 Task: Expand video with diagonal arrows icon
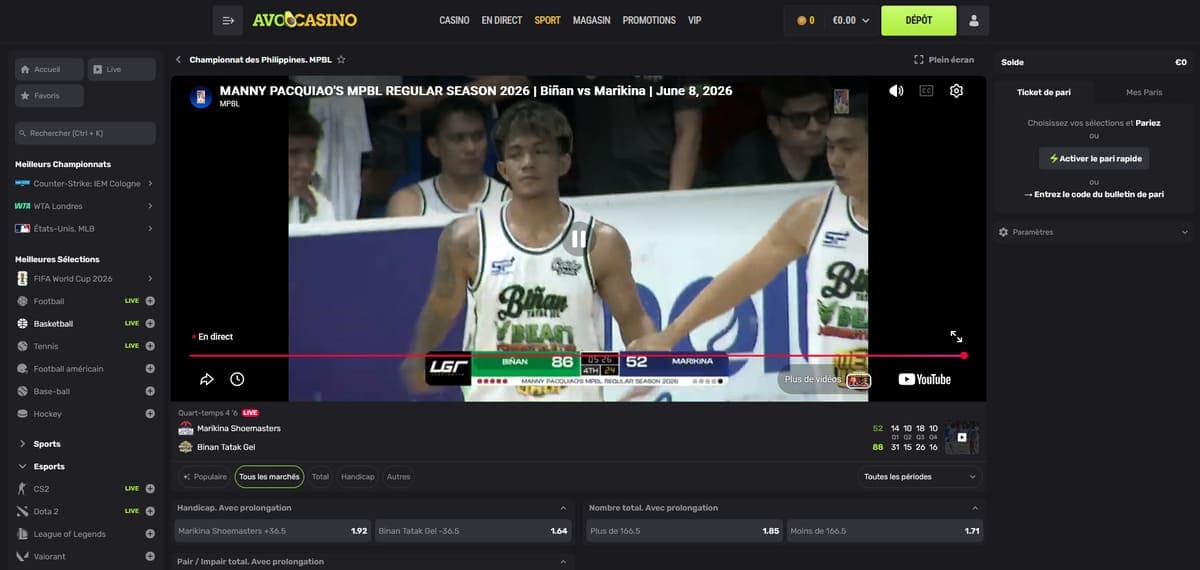click(x=956, y=337)
